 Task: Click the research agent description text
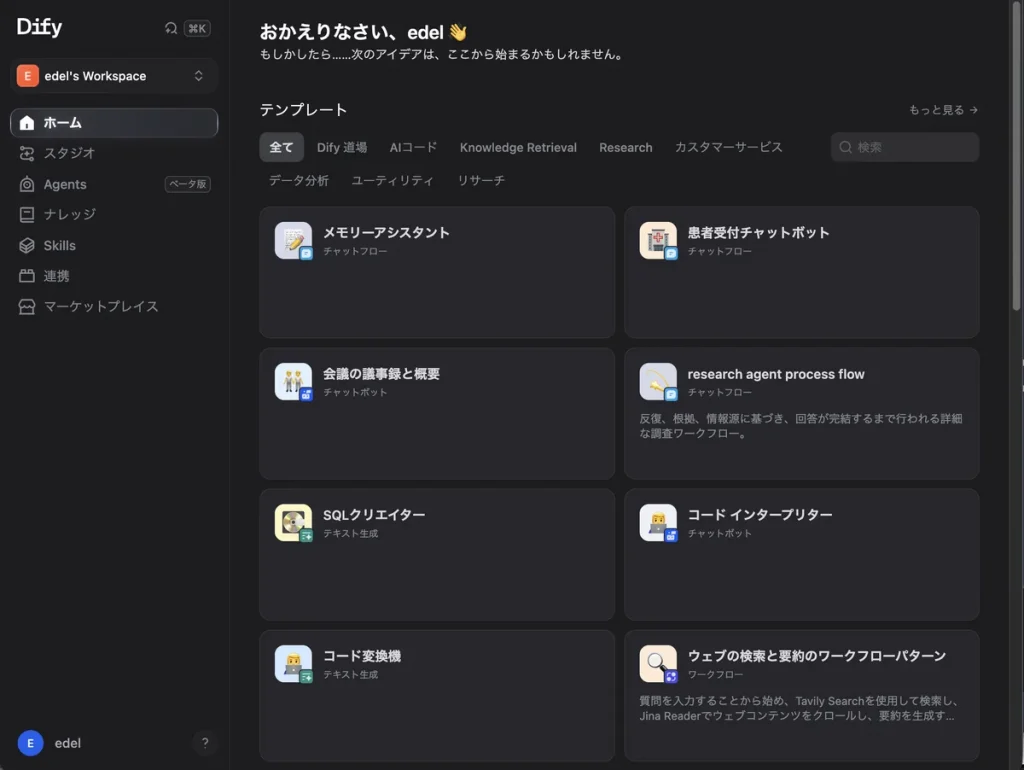click(801, 426)
